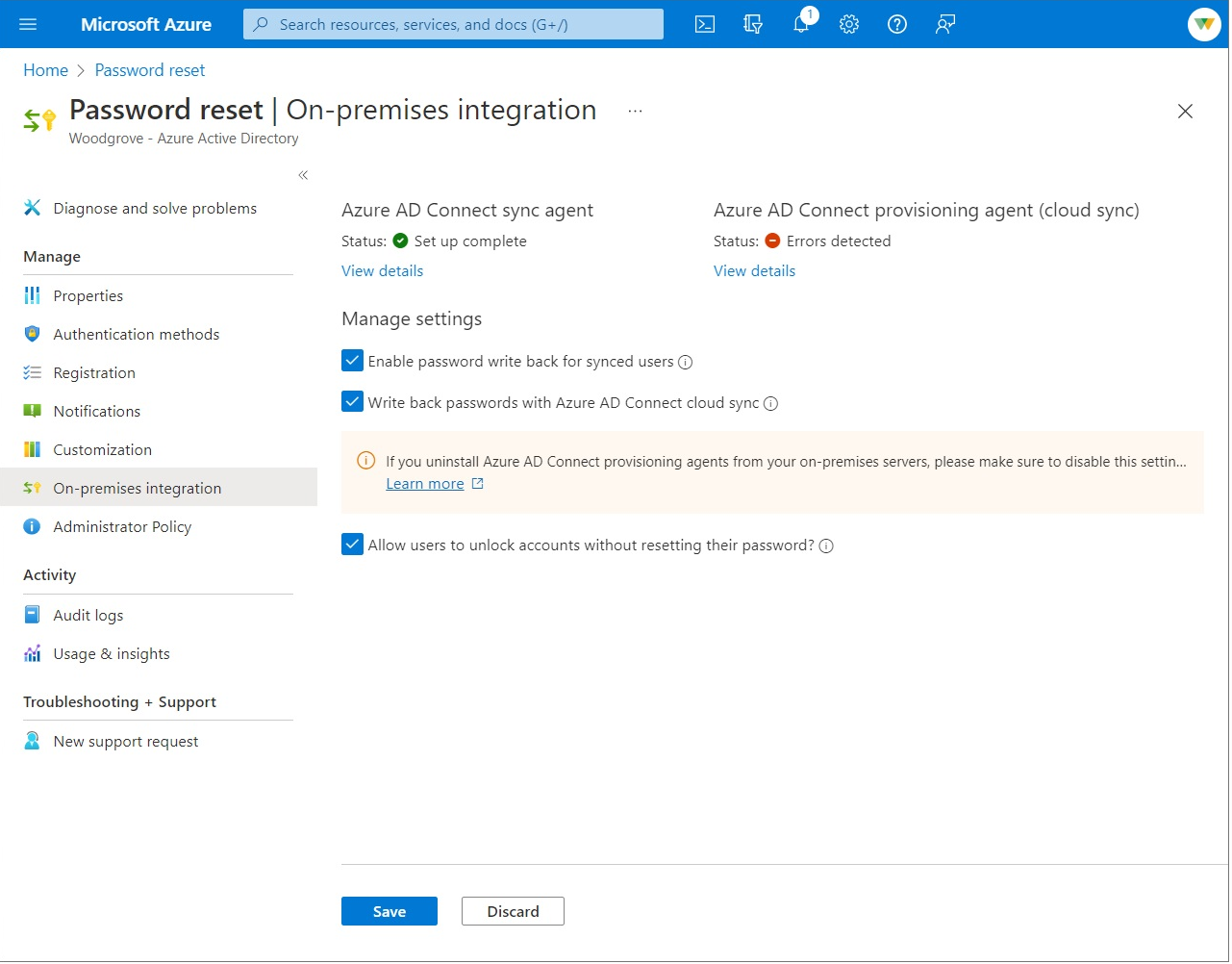This screenshot has width=1232, height=964.
Task: Open the Notifications bell icon
Action: click(x=801, y=24)
